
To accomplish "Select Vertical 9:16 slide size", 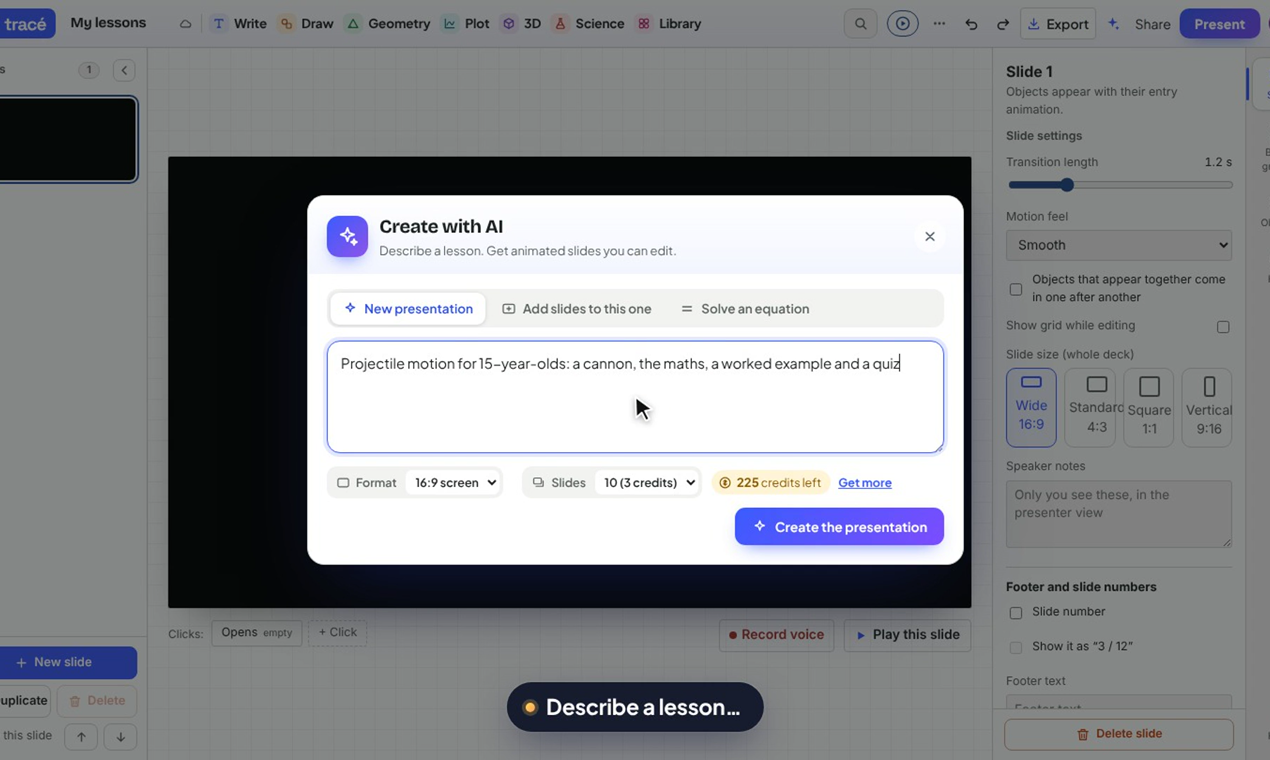I will pyautogui.click(x=1208, y=407).
